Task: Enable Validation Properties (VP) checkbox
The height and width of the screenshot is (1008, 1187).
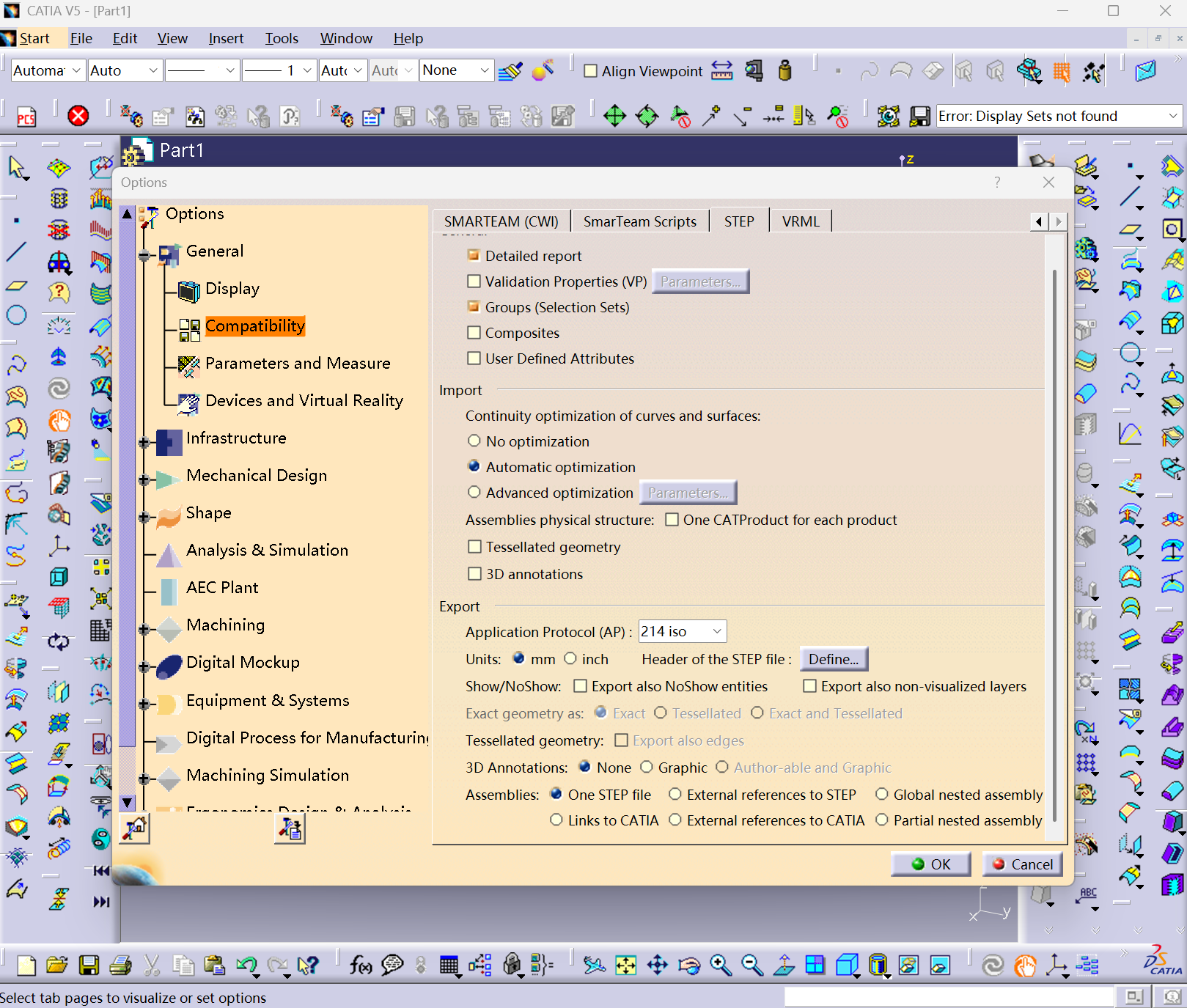Action: click(474, 281)
